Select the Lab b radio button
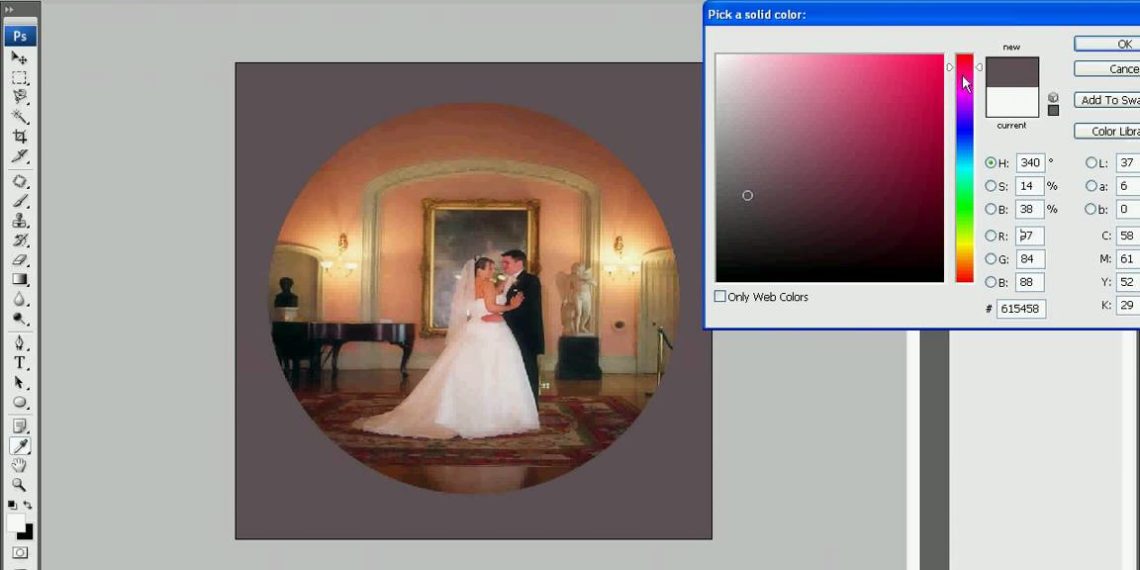The height and width of the screenshot is (570, 1140). (x=1091, y=209)
